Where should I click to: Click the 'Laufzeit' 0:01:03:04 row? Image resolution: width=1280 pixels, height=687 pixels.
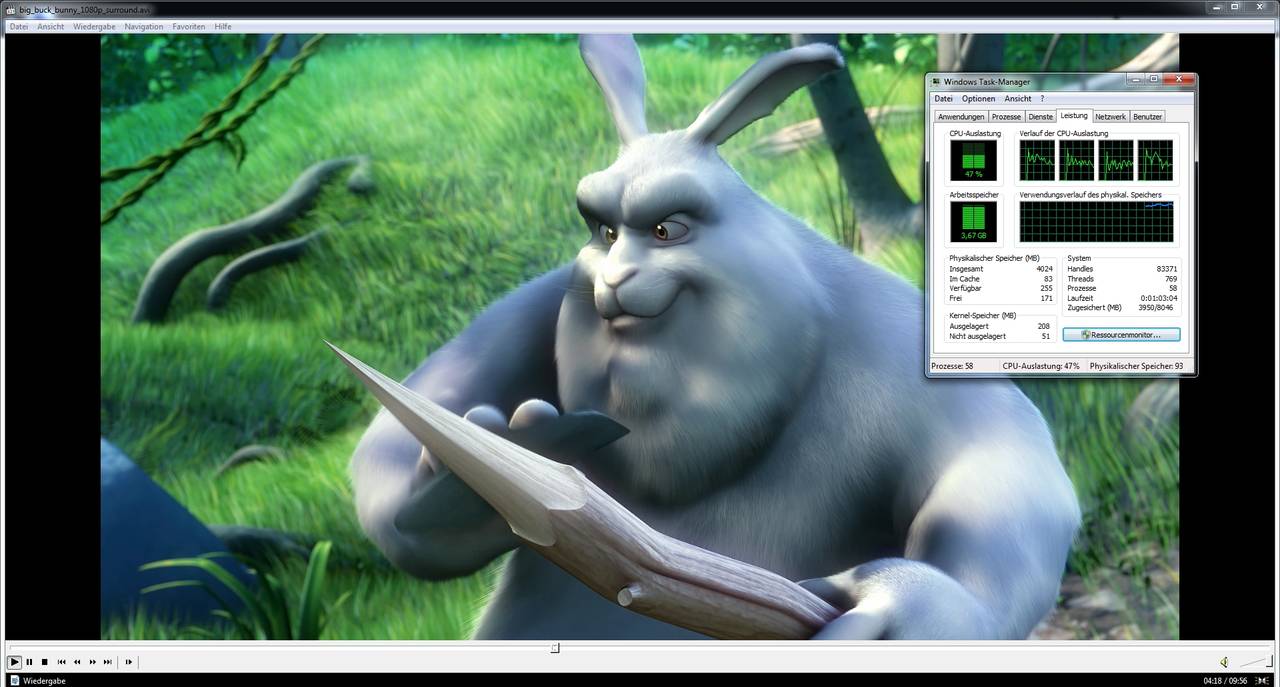point(1122,298)
